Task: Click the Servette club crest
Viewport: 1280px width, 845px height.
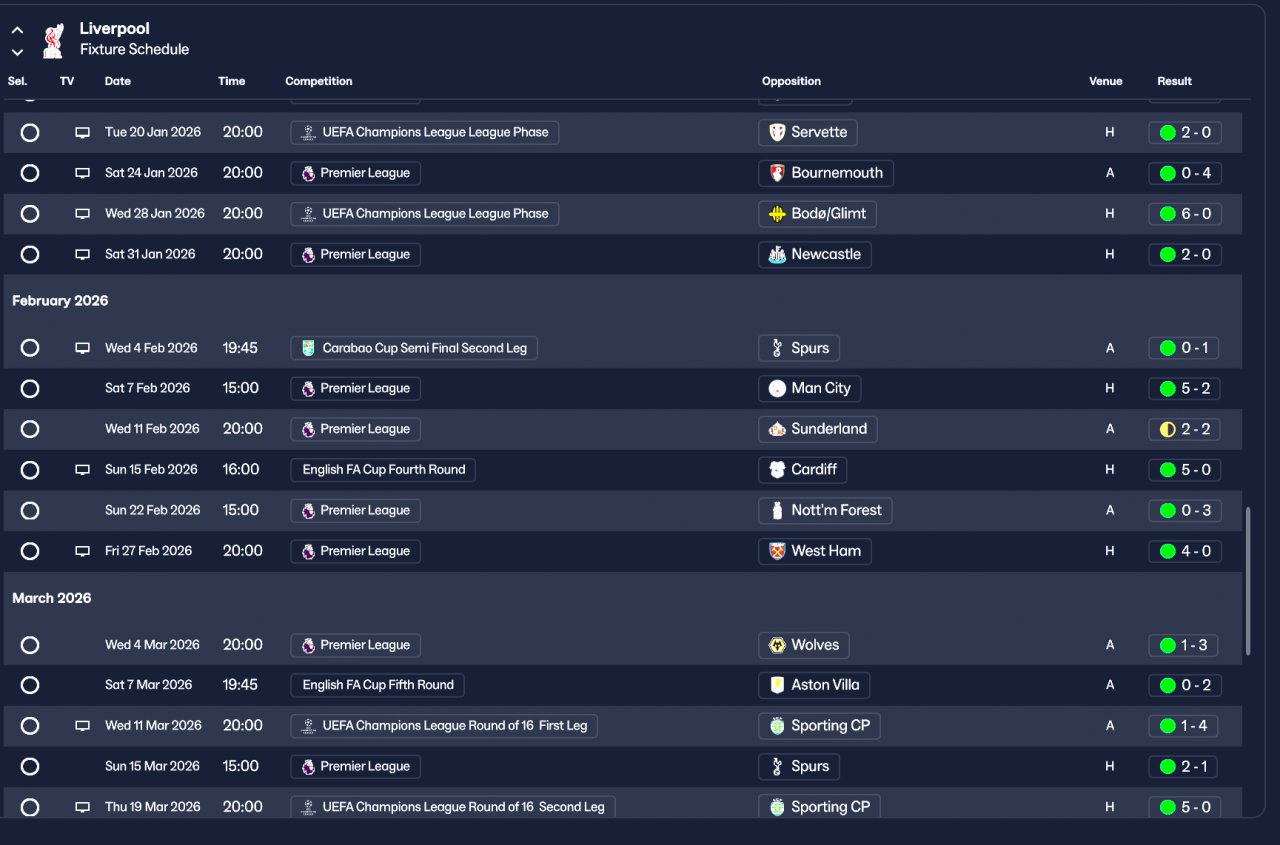Action: [777, 132]
